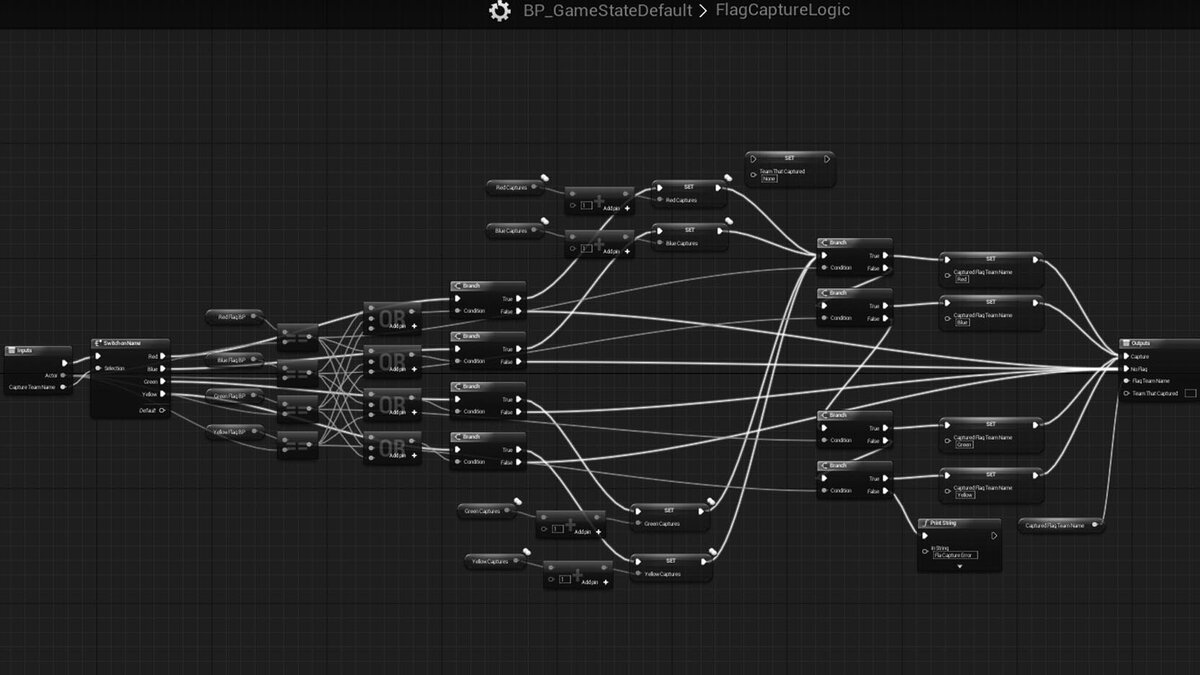Click Add pin on the Yellow Captures addition node
Image resolution: width=1200 pixels, height=675 pixels.
596,580
